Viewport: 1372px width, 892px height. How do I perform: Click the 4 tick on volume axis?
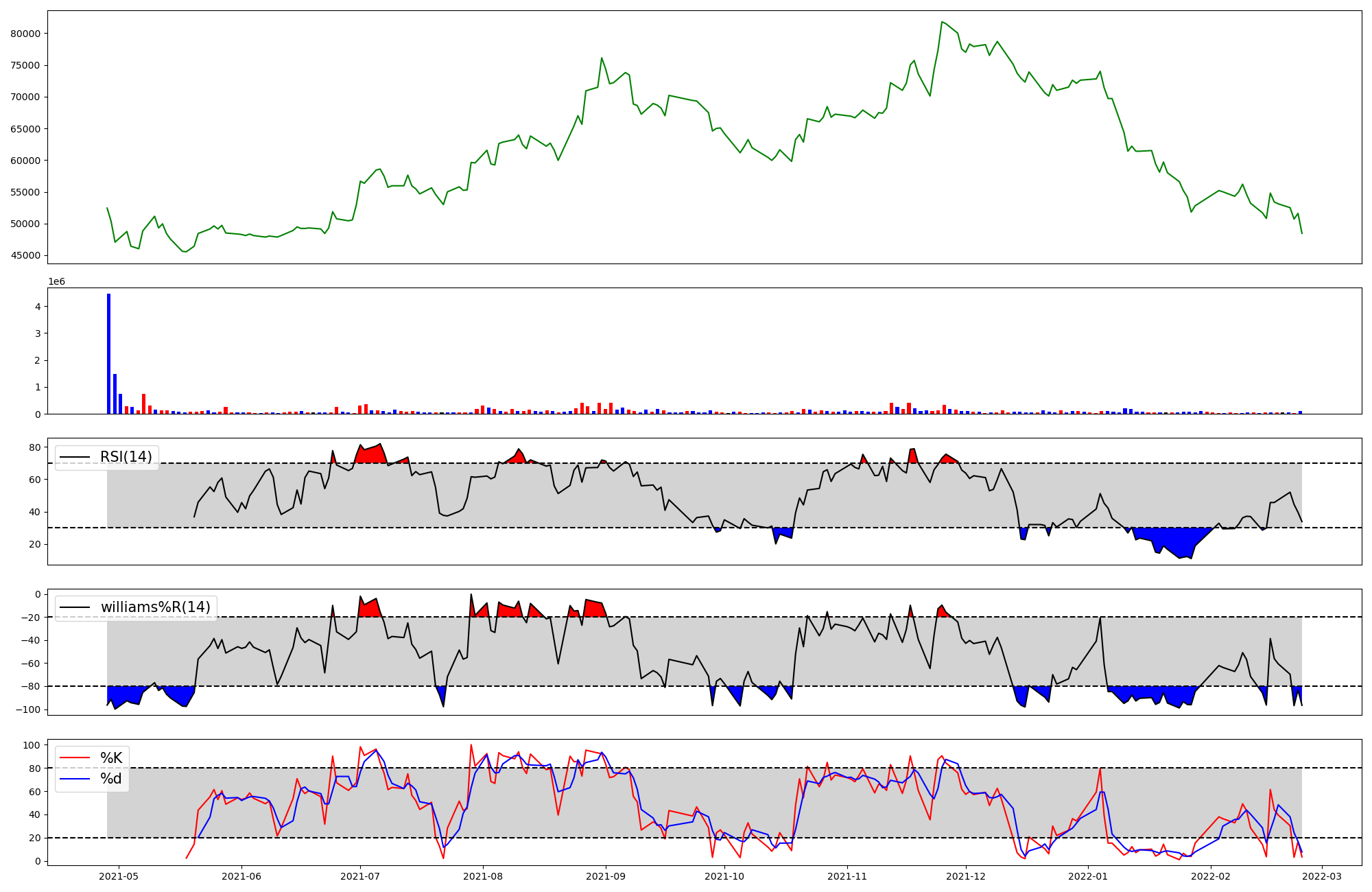pos(38,307)
